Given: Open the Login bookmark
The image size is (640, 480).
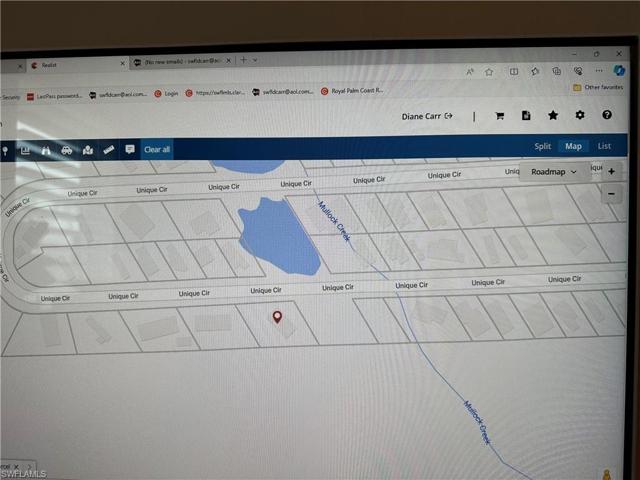Looking at the screenshot, I should pos(166,93).
